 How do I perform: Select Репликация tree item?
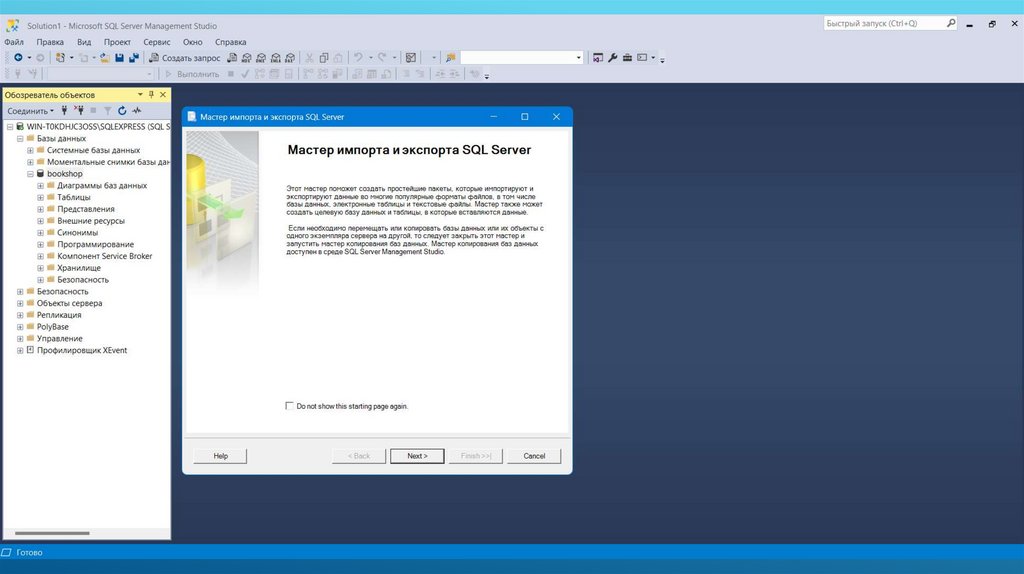click(59, 315)
